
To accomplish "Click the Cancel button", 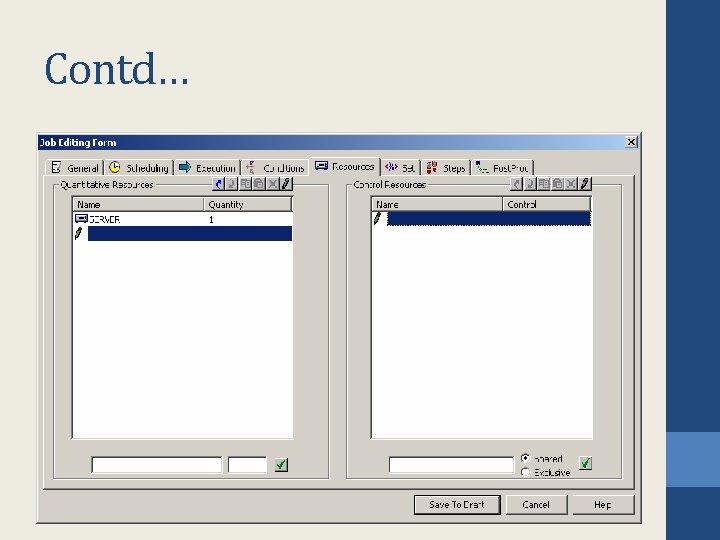I will point(536,505).
